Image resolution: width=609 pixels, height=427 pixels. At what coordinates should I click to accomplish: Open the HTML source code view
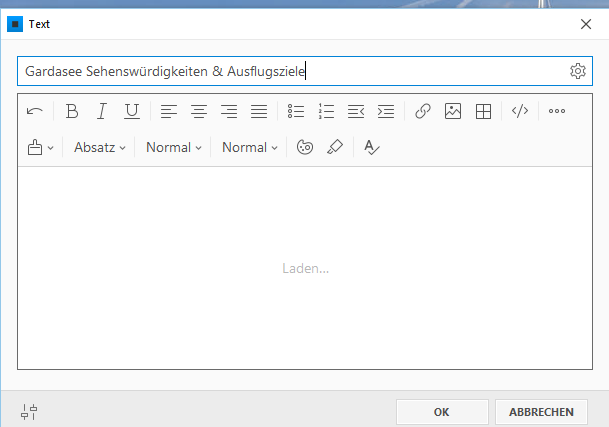tap(520, 111)
